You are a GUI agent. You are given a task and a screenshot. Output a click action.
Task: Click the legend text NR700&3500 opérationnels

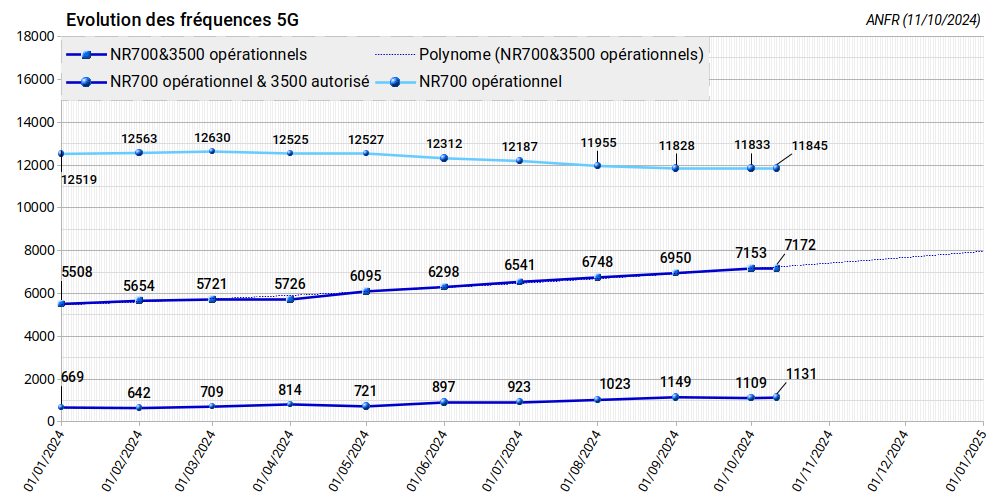point(209,55)
